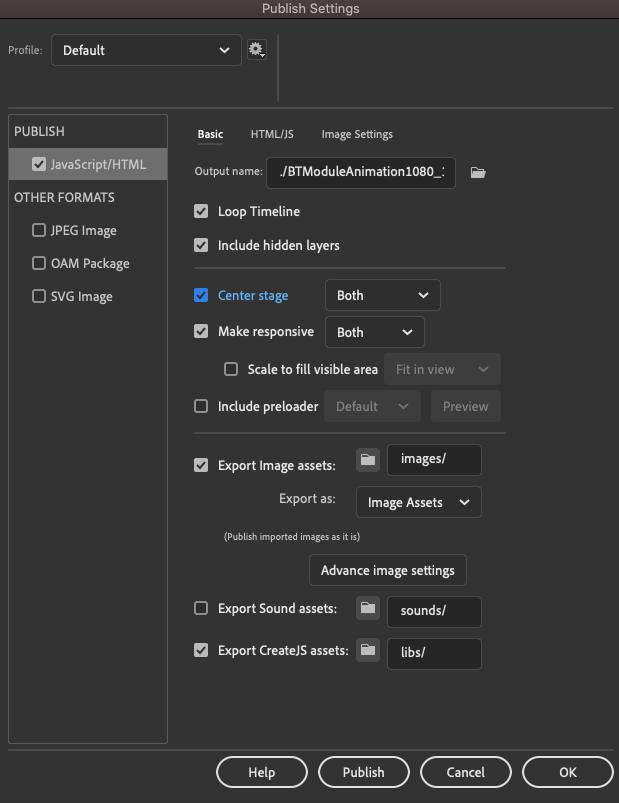
Task: Open the Output name folder browser icon
Action: (x=477, y=172)
